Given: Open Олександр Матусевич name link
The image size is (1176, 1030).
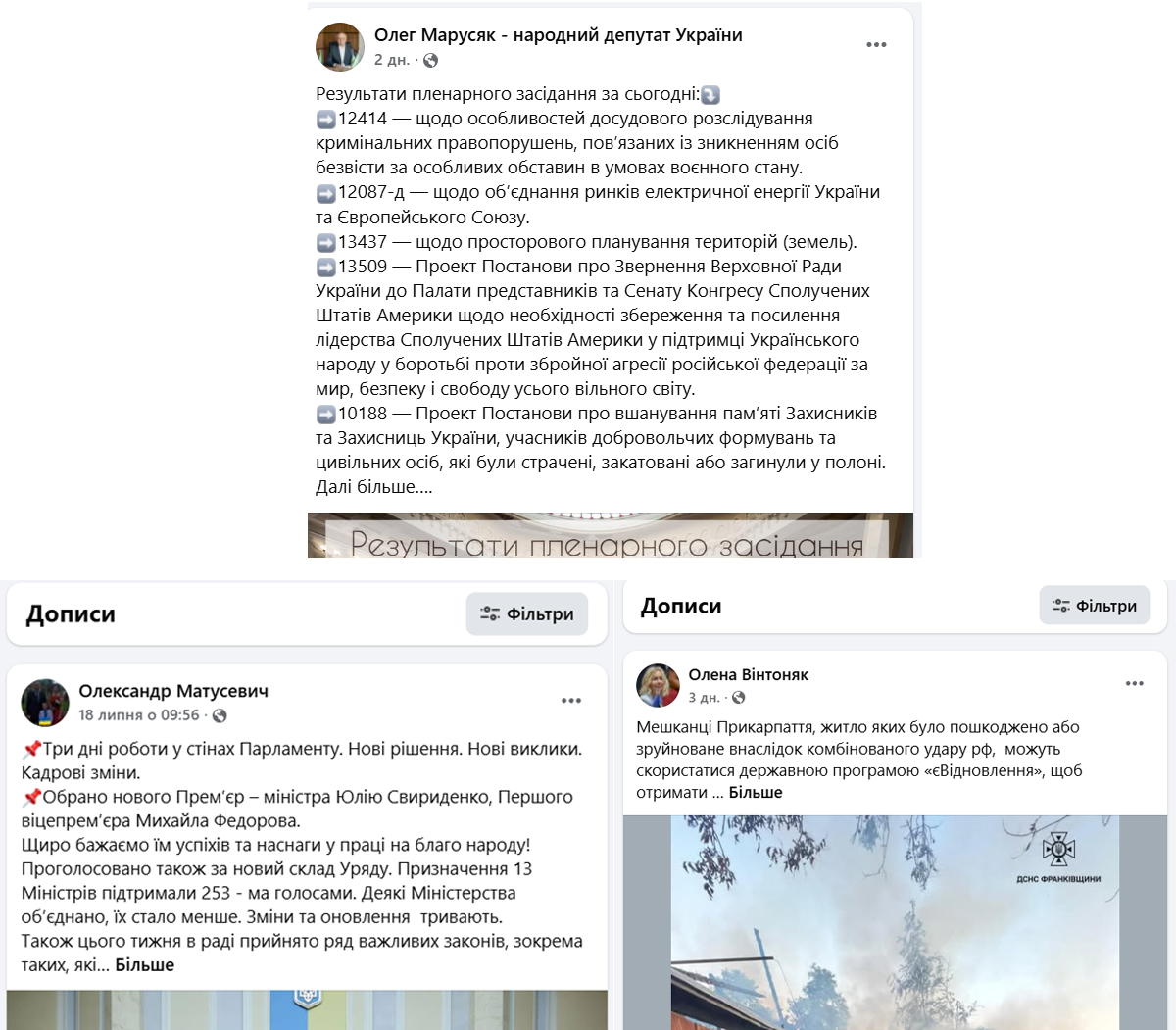Looking at the screenshot, I should [173, 691].
